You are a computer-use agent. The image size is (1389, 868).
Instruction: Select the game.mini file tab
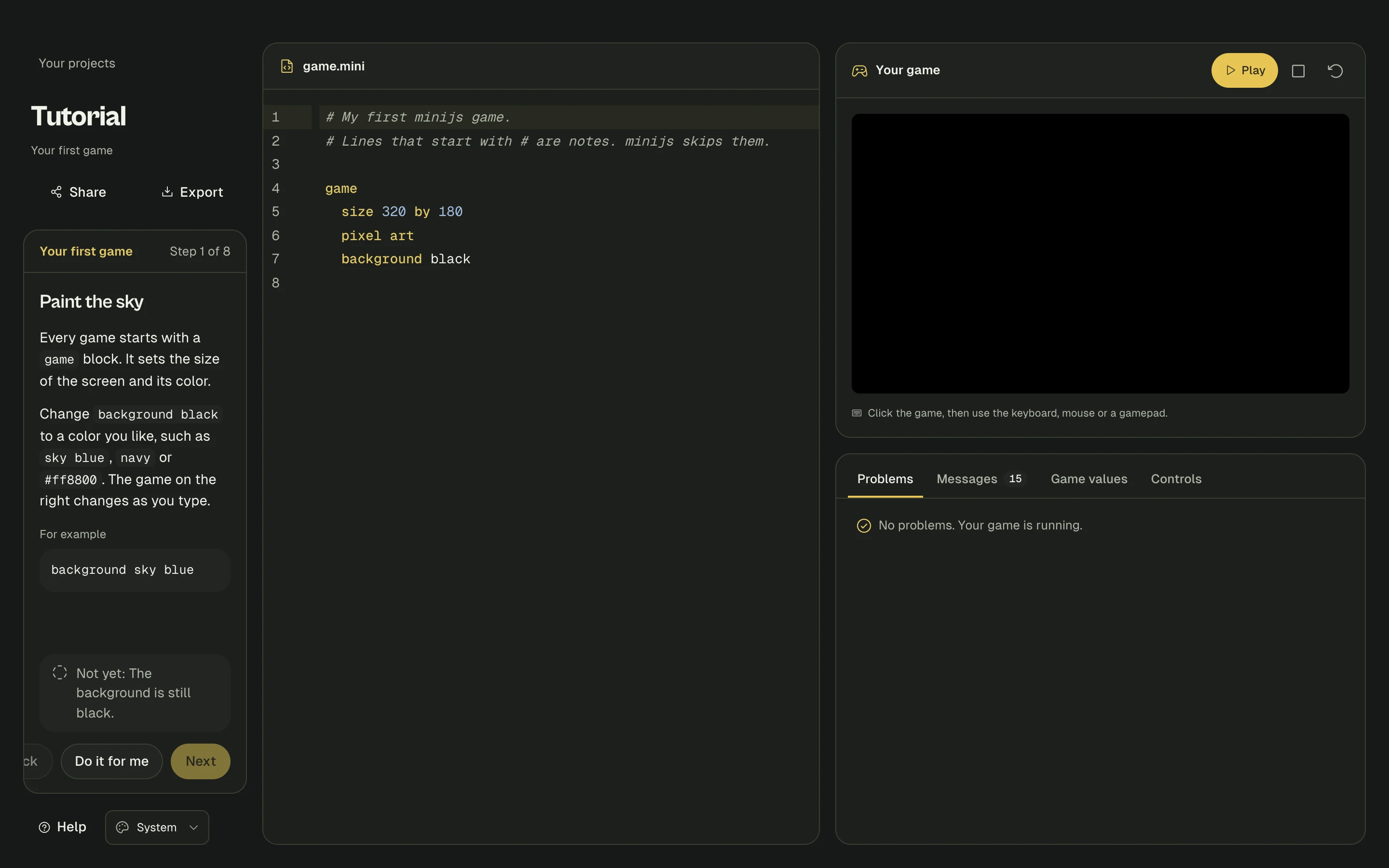pyautogui.click(x=323, y=66)
